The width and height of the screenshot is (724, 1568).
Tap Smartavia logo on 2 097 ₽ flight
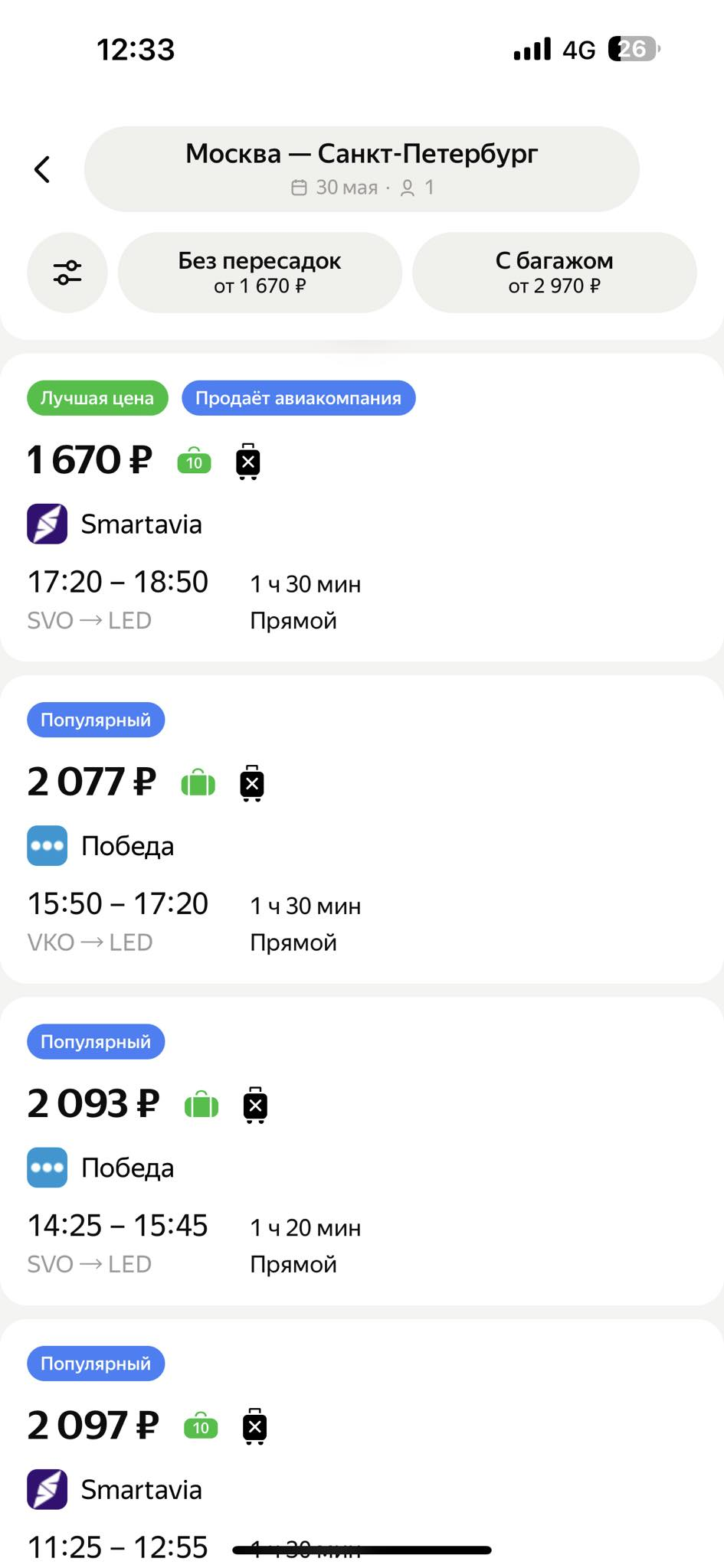(48, 1489)
